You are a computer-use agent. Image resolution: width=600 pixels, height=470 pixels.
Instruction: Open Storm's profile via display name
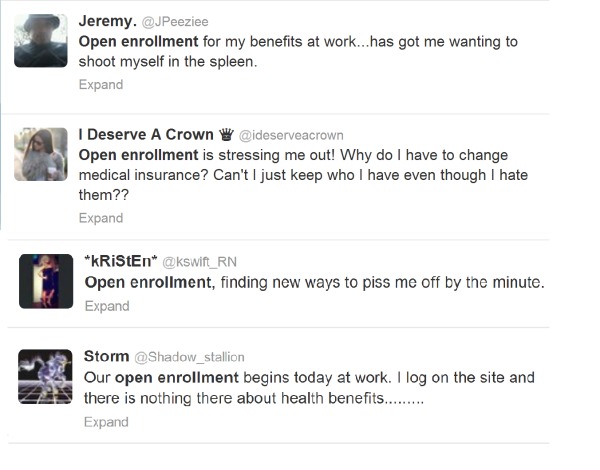tap(107, 356)
